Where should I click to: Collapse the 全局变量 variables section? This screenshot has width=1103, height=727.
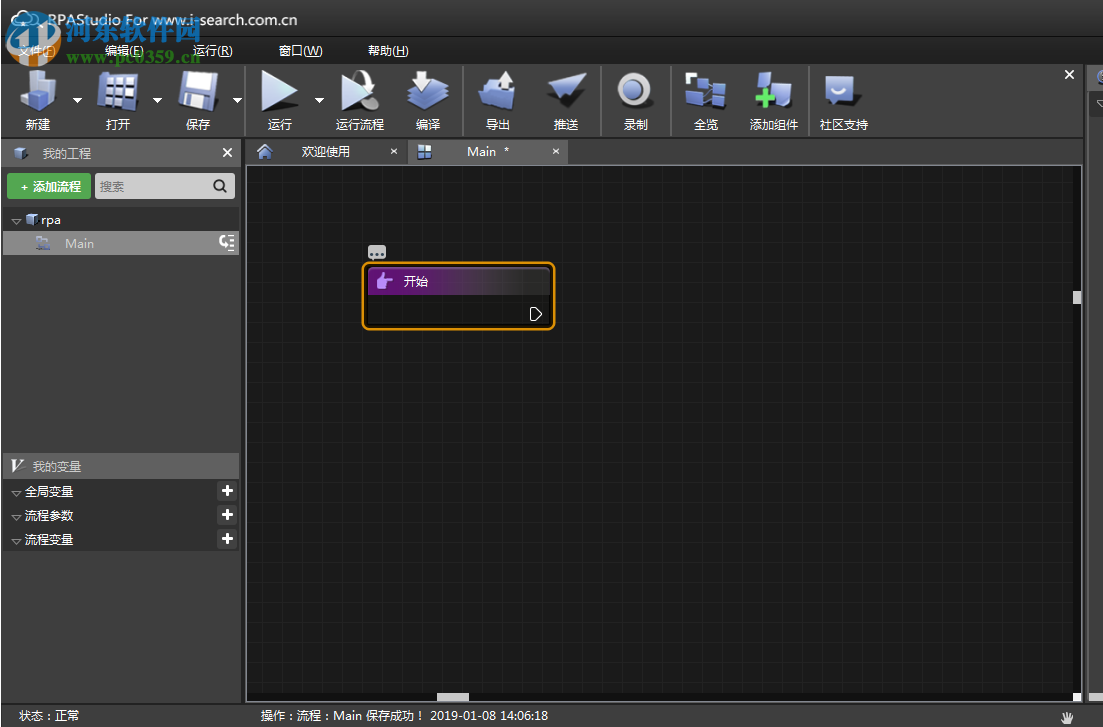[16, 492]
